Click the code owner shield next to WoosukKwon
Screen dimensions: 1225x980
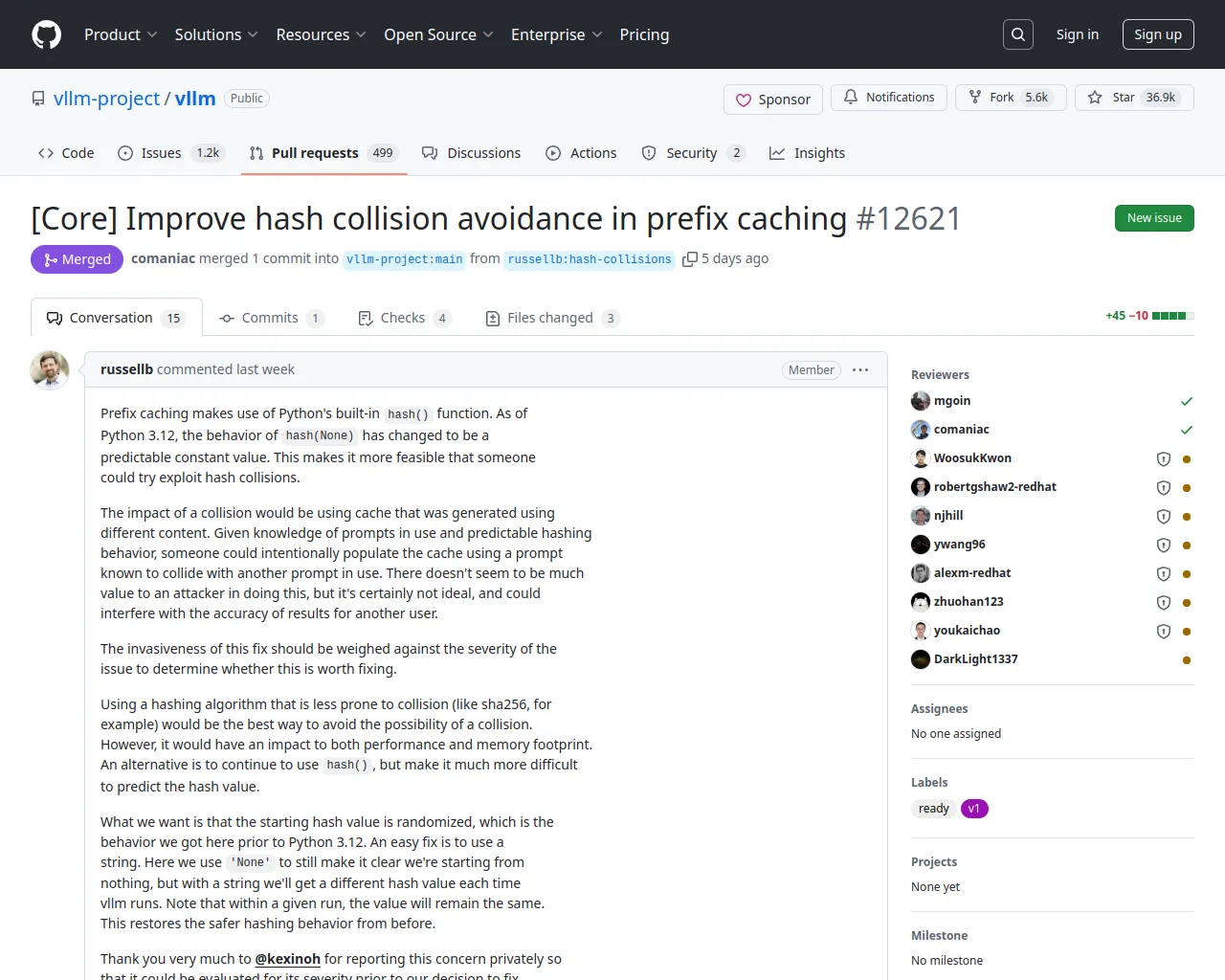1164,459
